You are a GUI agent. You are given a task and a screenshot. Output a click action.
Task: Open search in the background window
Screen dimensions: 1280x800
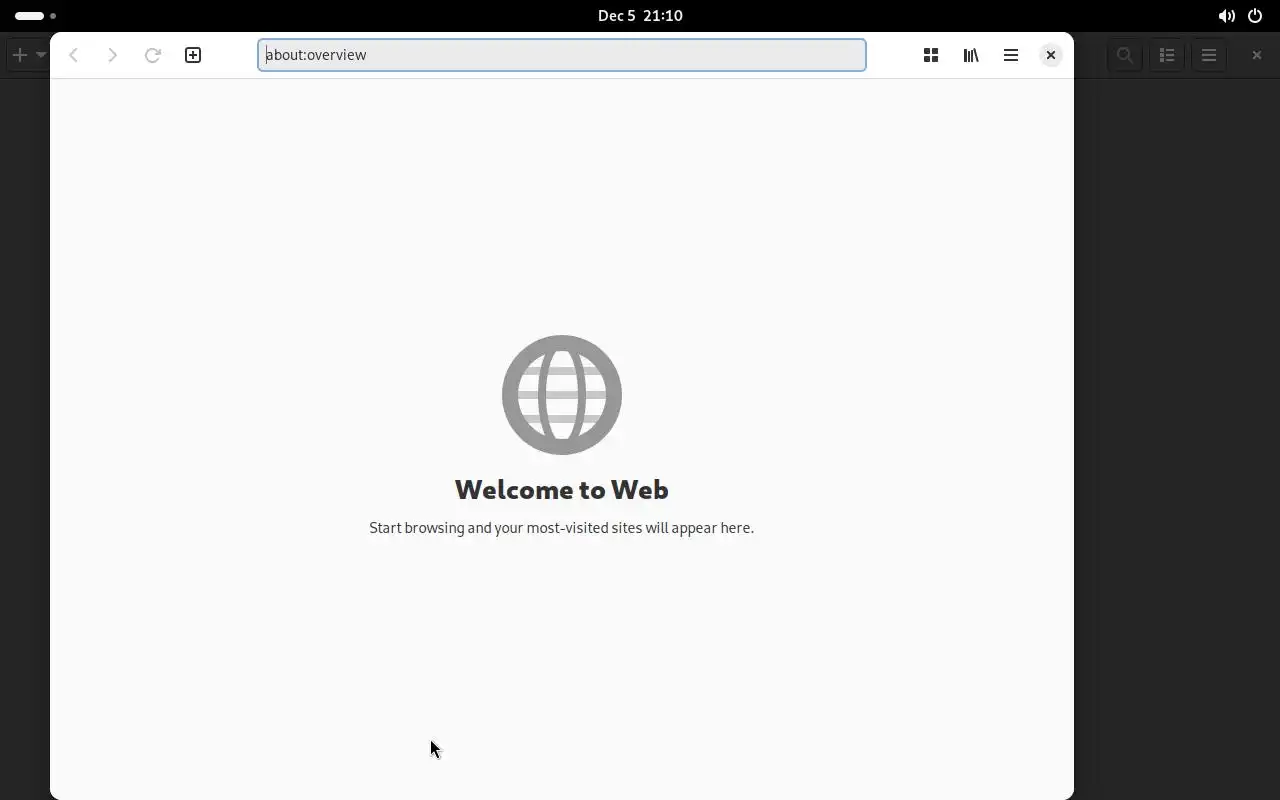[1125, 55]
